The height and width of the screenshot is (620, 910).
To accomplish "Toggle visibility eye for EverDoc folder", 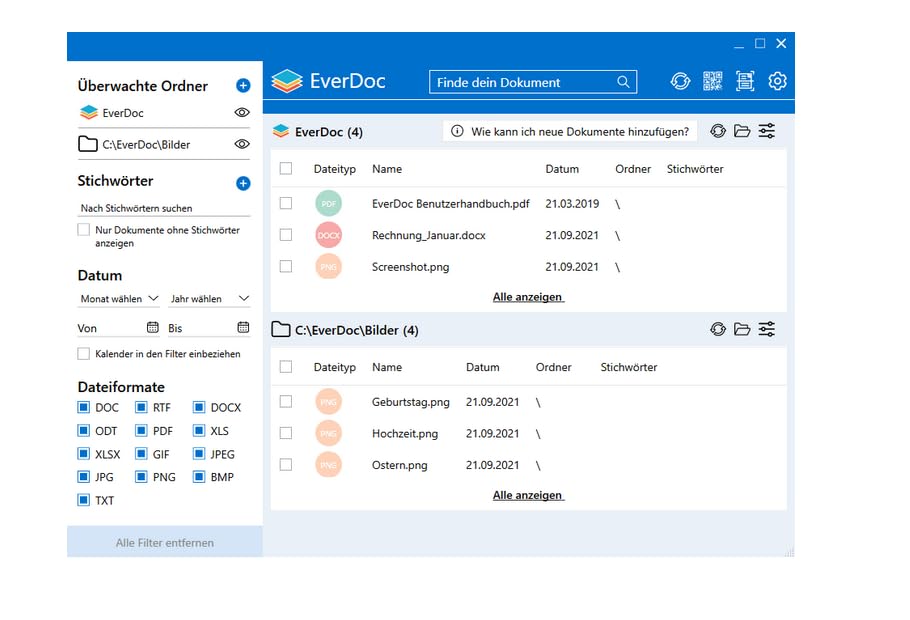I will coord(242,113).
